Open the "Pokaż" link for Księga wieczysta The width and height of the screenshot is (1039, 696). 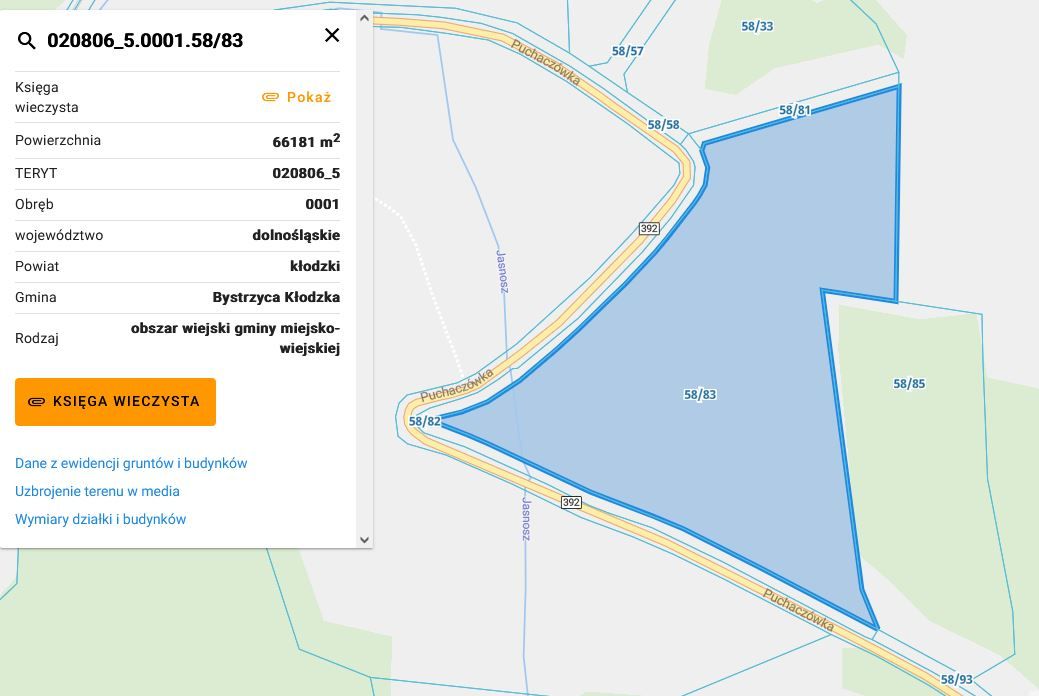(x=308, y=97)
